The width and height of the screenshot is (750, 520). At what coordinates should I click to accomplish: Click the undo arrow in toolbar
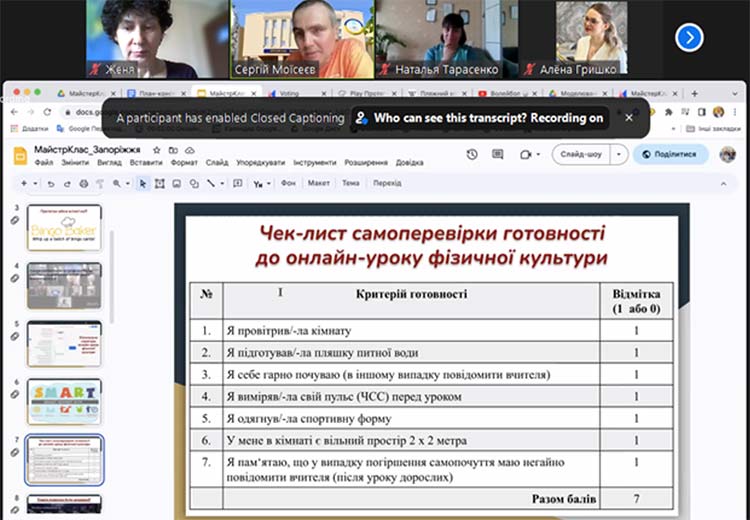[51, 184]
